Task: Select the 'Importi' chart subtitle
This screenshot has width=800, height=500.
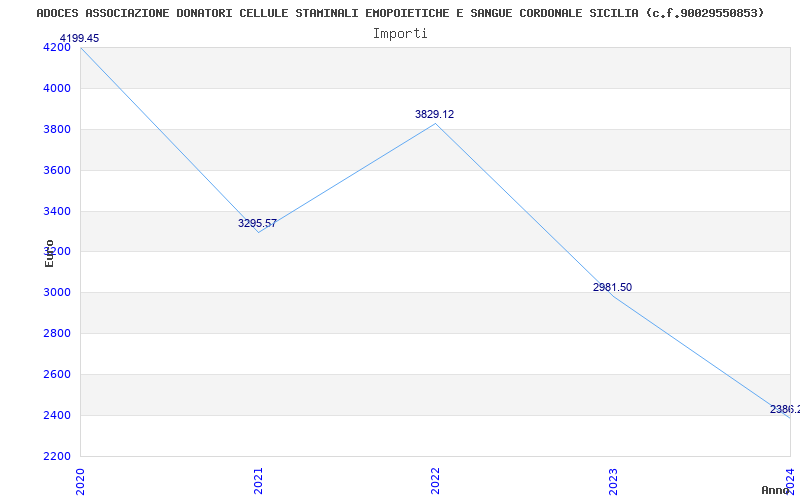Action: coord(400,34)
